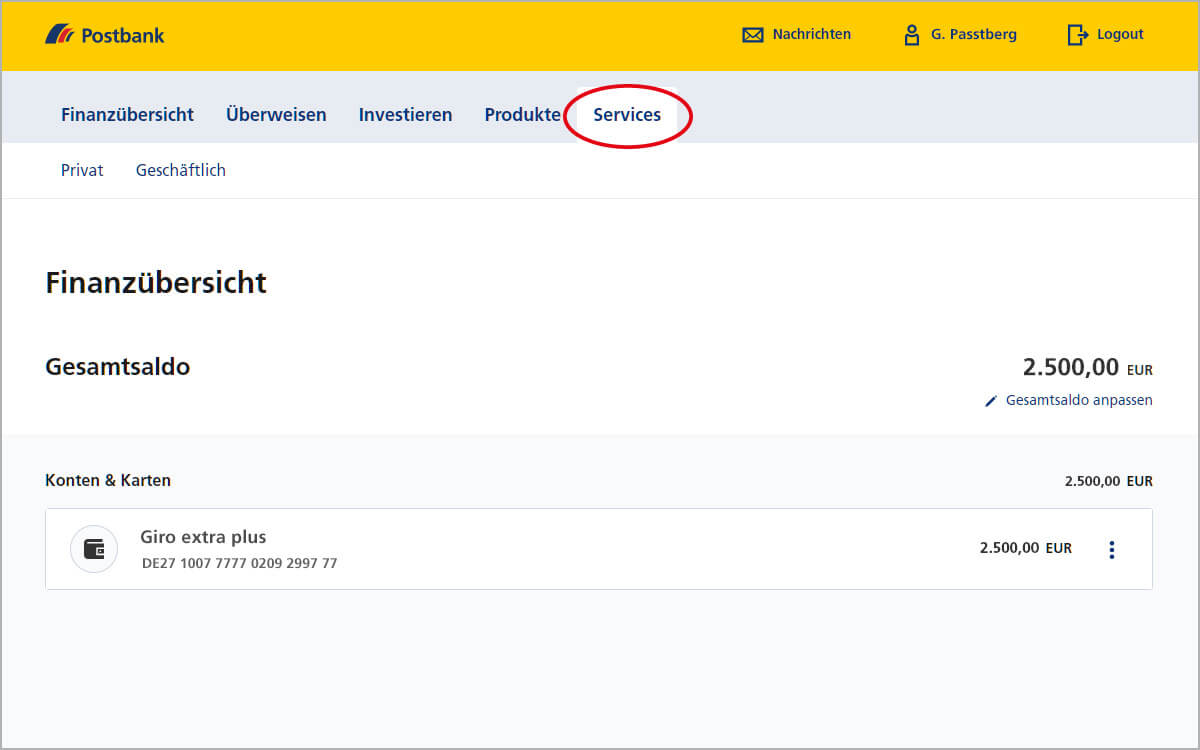Click the Logout link
The height and width of the screenshot is (750, 1200).
click(1120, 34)
